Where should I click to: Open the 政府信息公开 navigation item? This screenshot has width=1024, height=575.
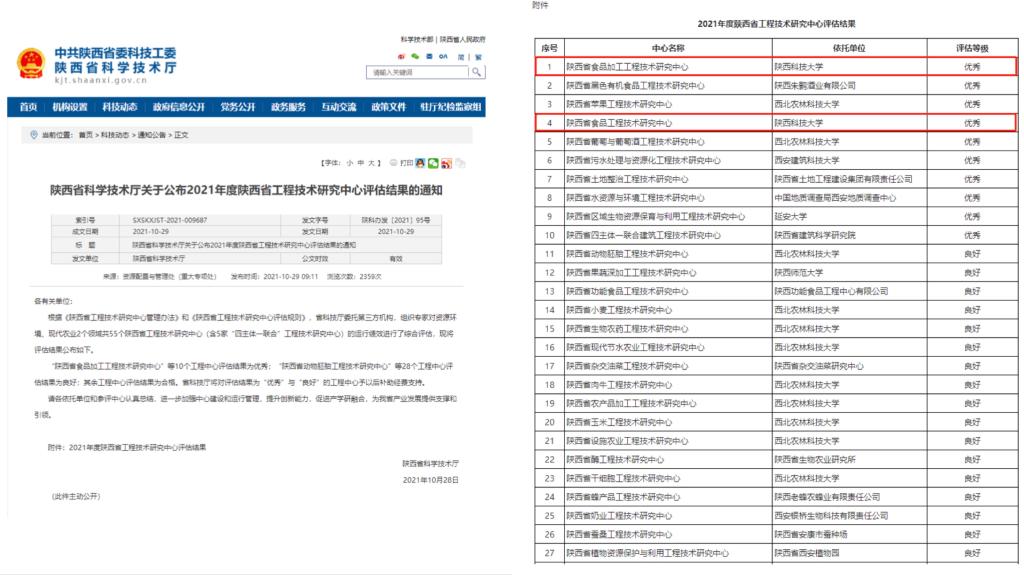(179, 107)
